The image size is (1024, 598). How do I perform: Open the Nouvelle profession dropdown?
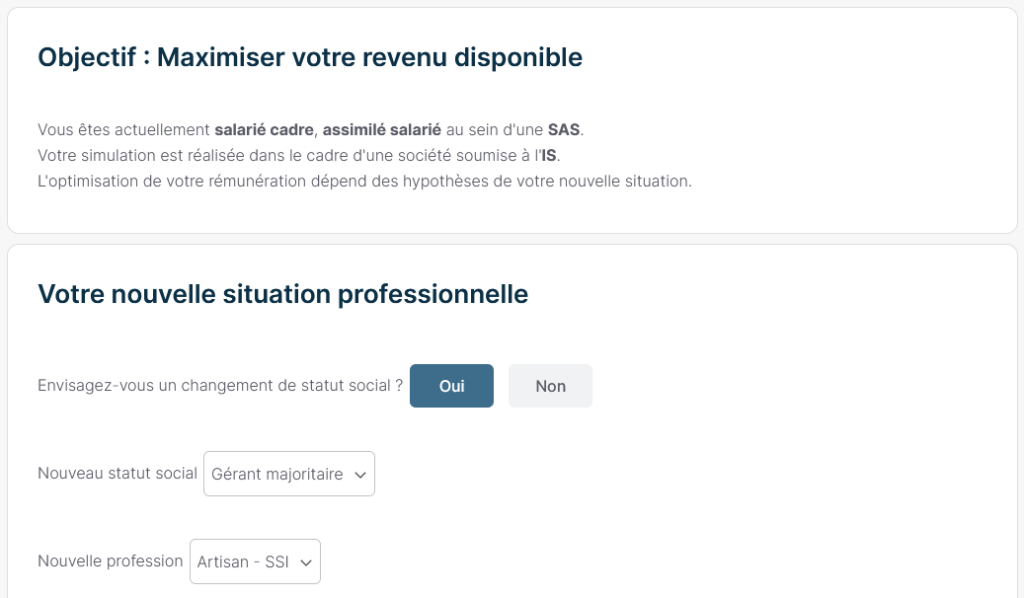(x=255, y=562)
